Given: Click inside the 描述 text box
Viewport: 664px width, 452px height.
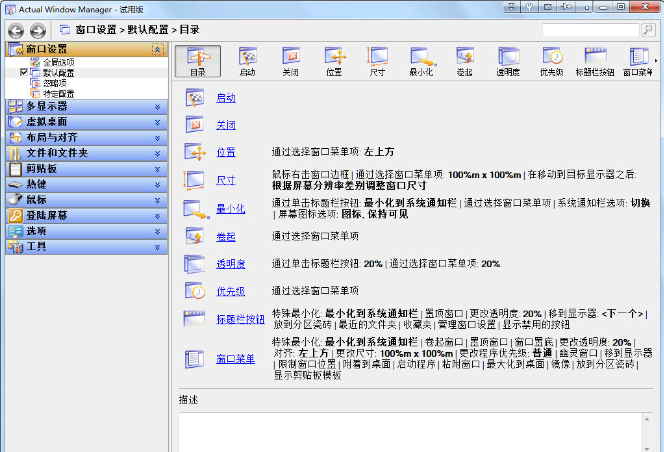Looking at the screenshot, I should (411, 432).
